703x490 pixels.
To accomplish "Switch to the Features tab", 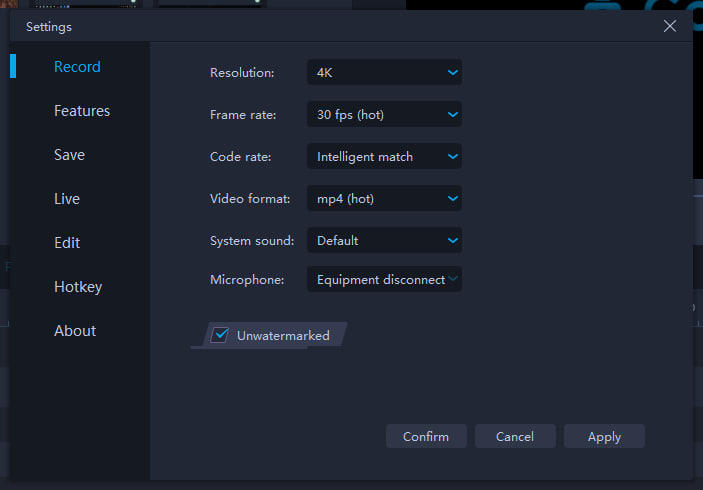I will click(82, 110).
